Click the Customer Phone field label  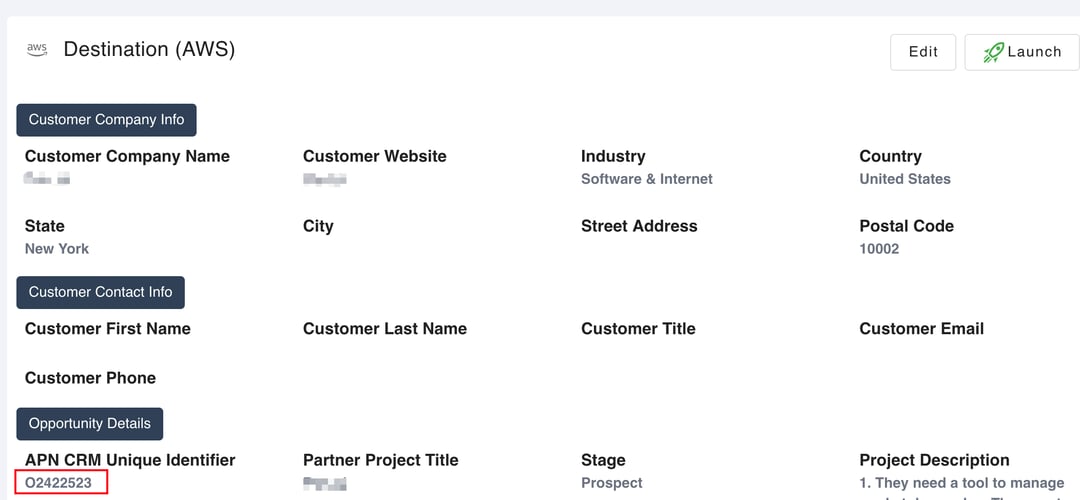coord(90,378)
